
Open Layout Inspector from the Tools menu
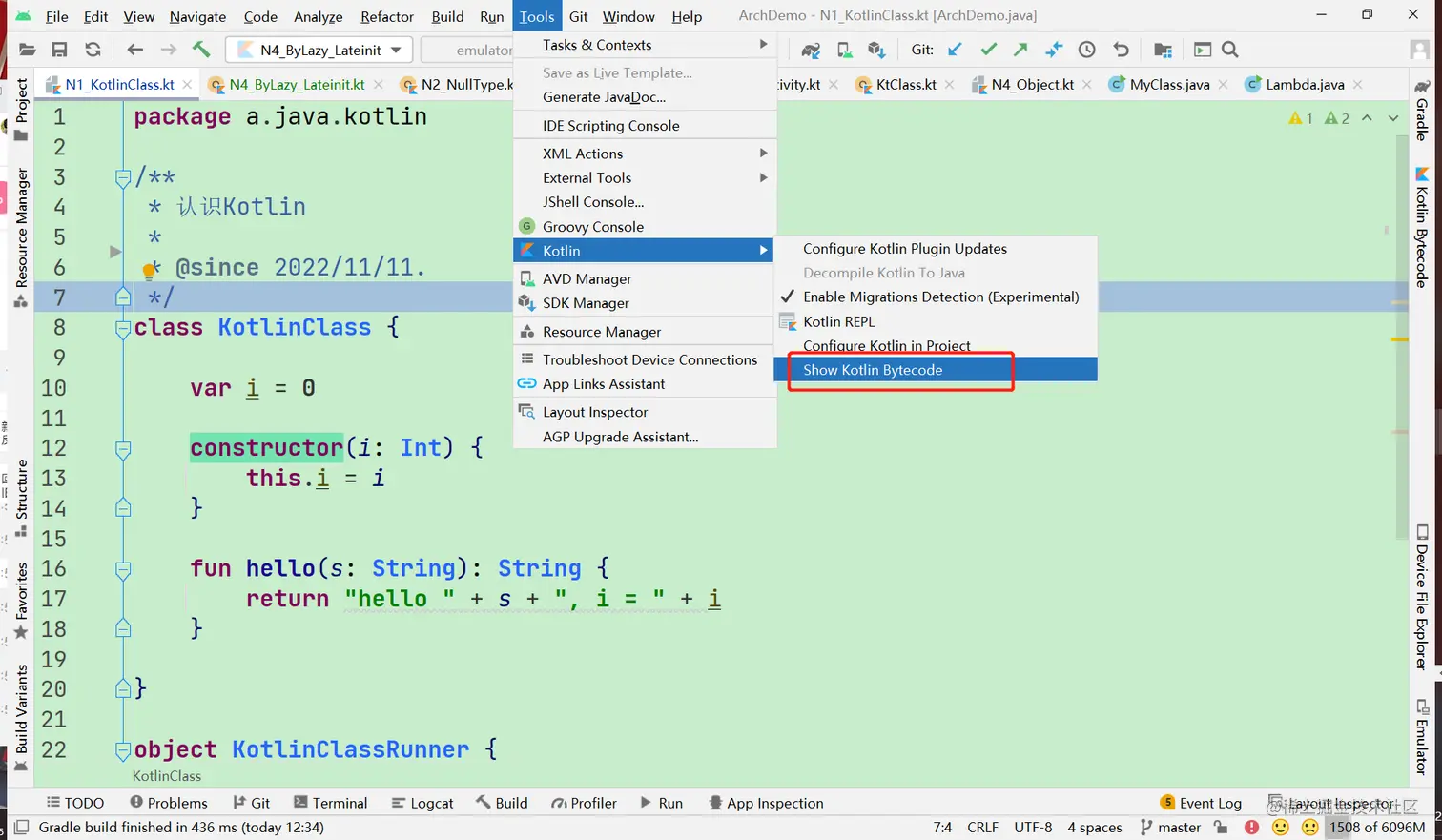[x=645, y=412]
